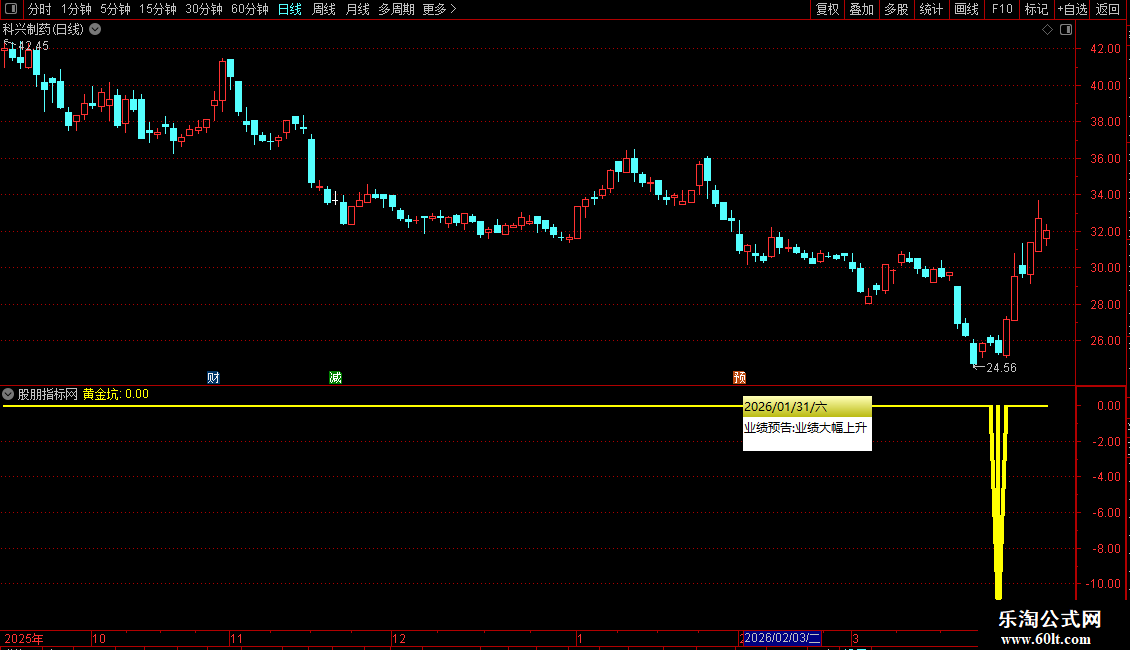Select the 15分钟 period tab

tap(158, 9)
